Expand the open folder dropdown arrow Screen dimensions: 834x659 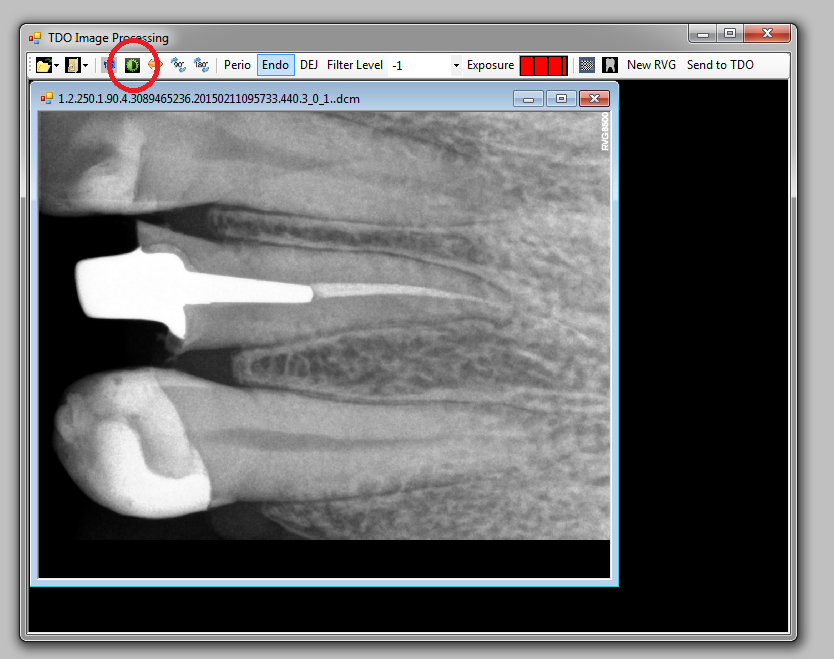click(56, 65)
